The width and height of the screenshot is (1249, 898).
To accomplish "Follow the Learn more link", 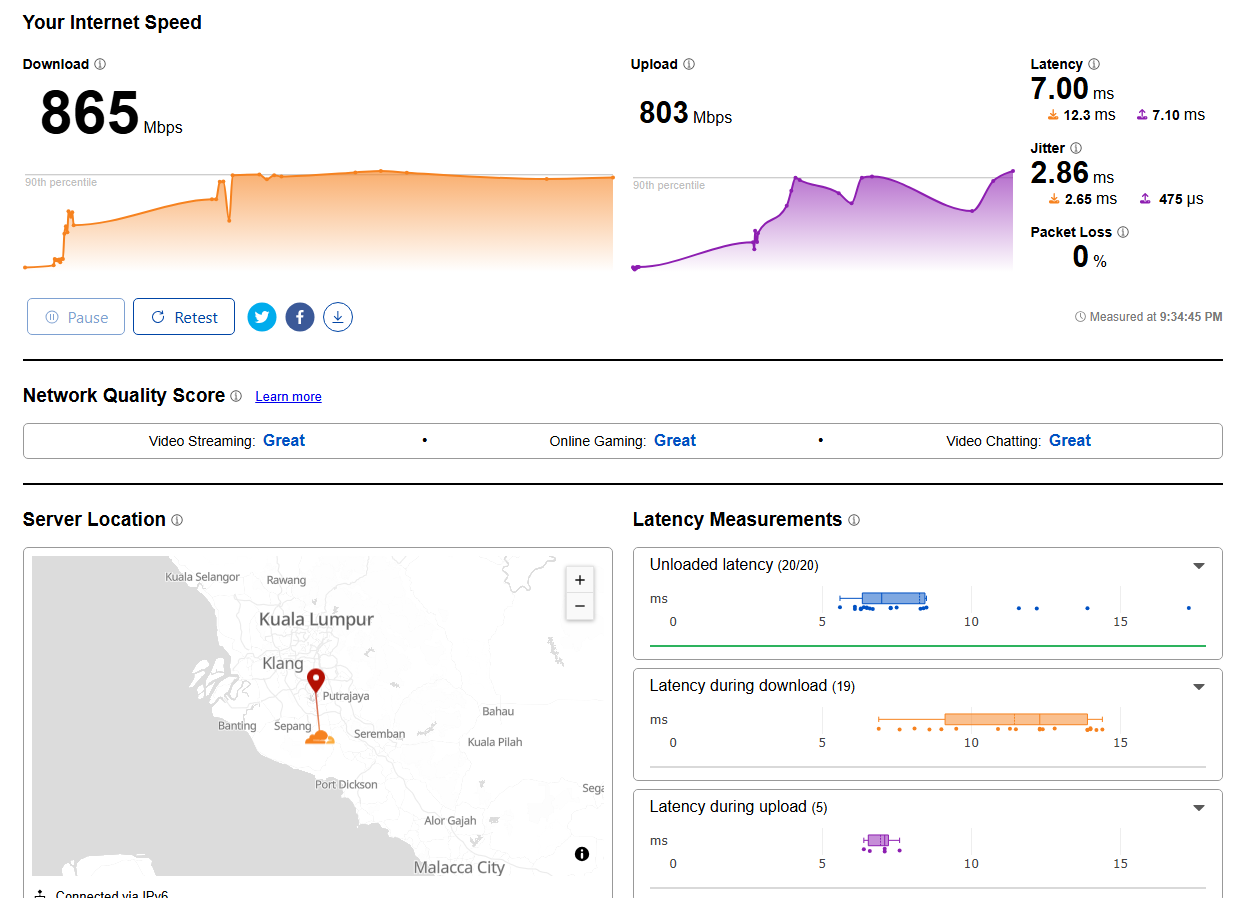I will point(288,397).
